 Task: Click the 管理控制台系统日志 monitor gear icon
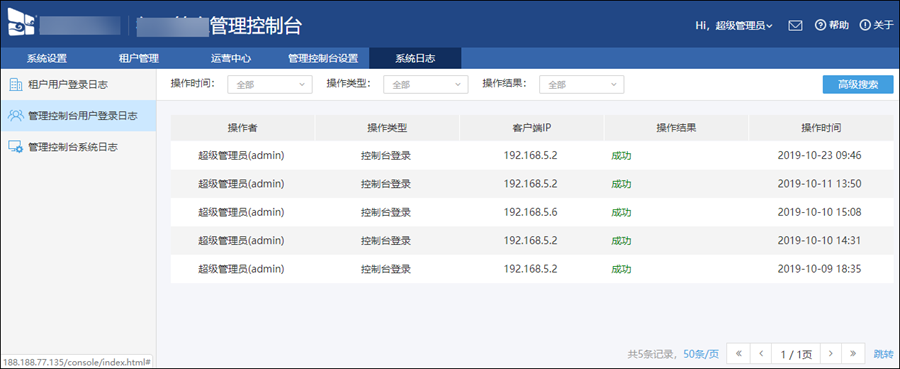coord(15,147)
